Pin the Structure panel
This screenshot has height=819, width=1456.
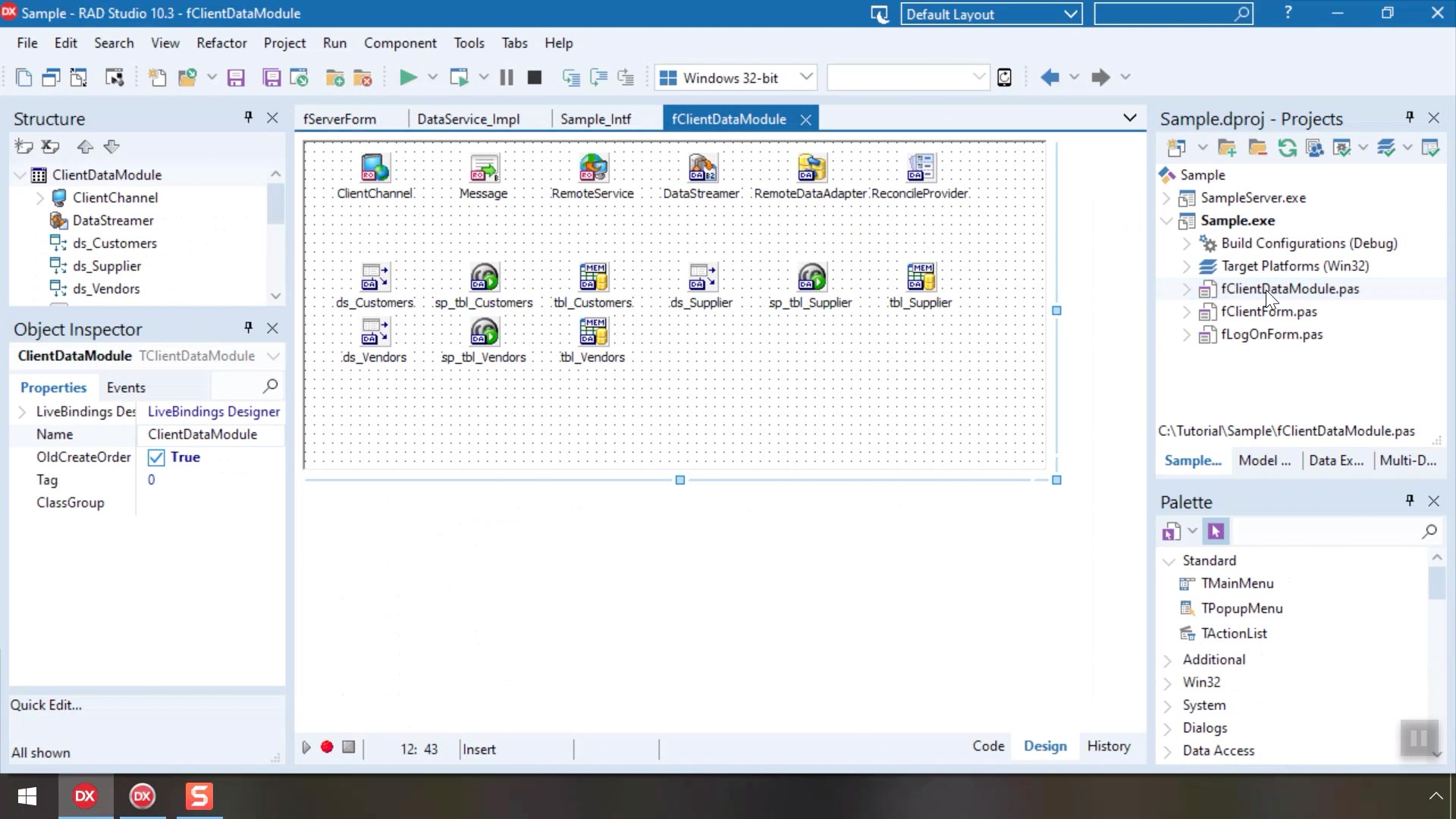(x=248, y=118)
